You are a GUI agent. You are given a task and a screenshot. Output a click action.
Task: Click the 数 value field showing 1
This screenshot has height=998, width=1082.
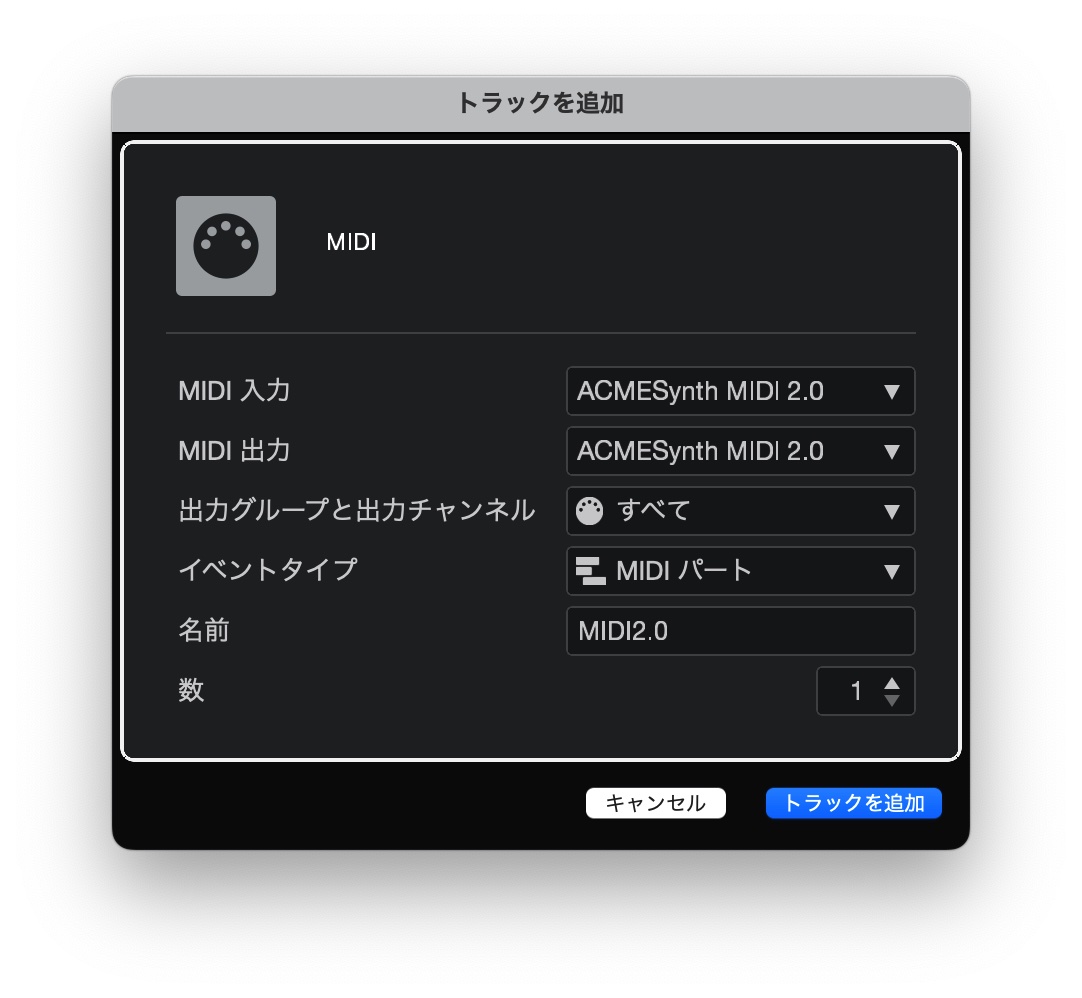click(852, 691)
